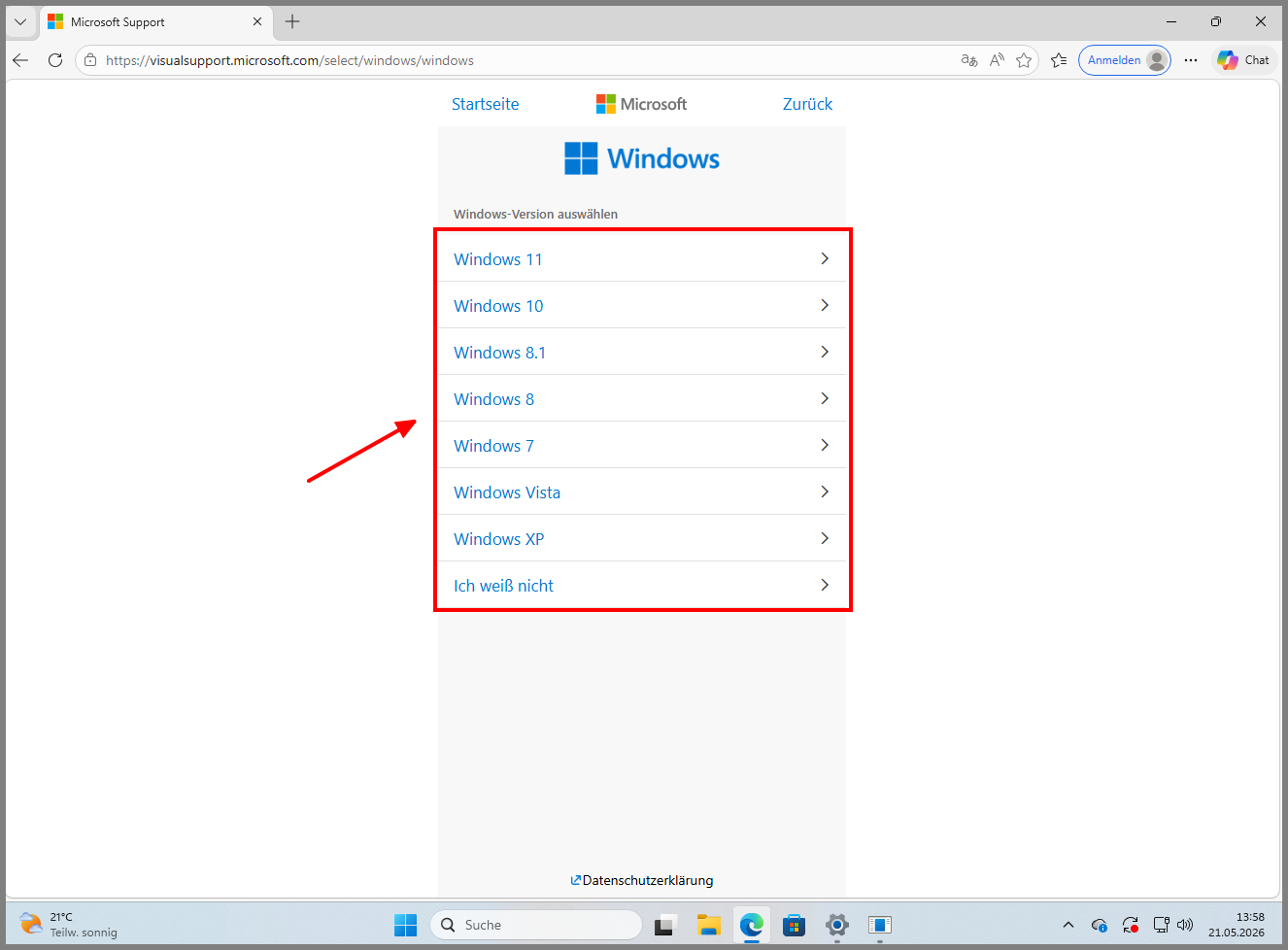Click the Microsoft logo in page header
The height and width of the screenshot is (950, 1288).
pyautogui.click(x=641, y=104)
